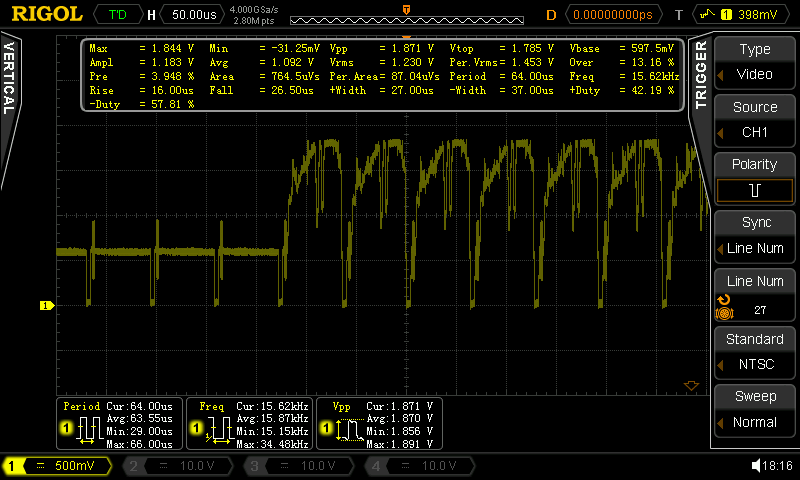Click the channel 1 ground marker
The width and height of the screenshot is (800, 480).
46,306
